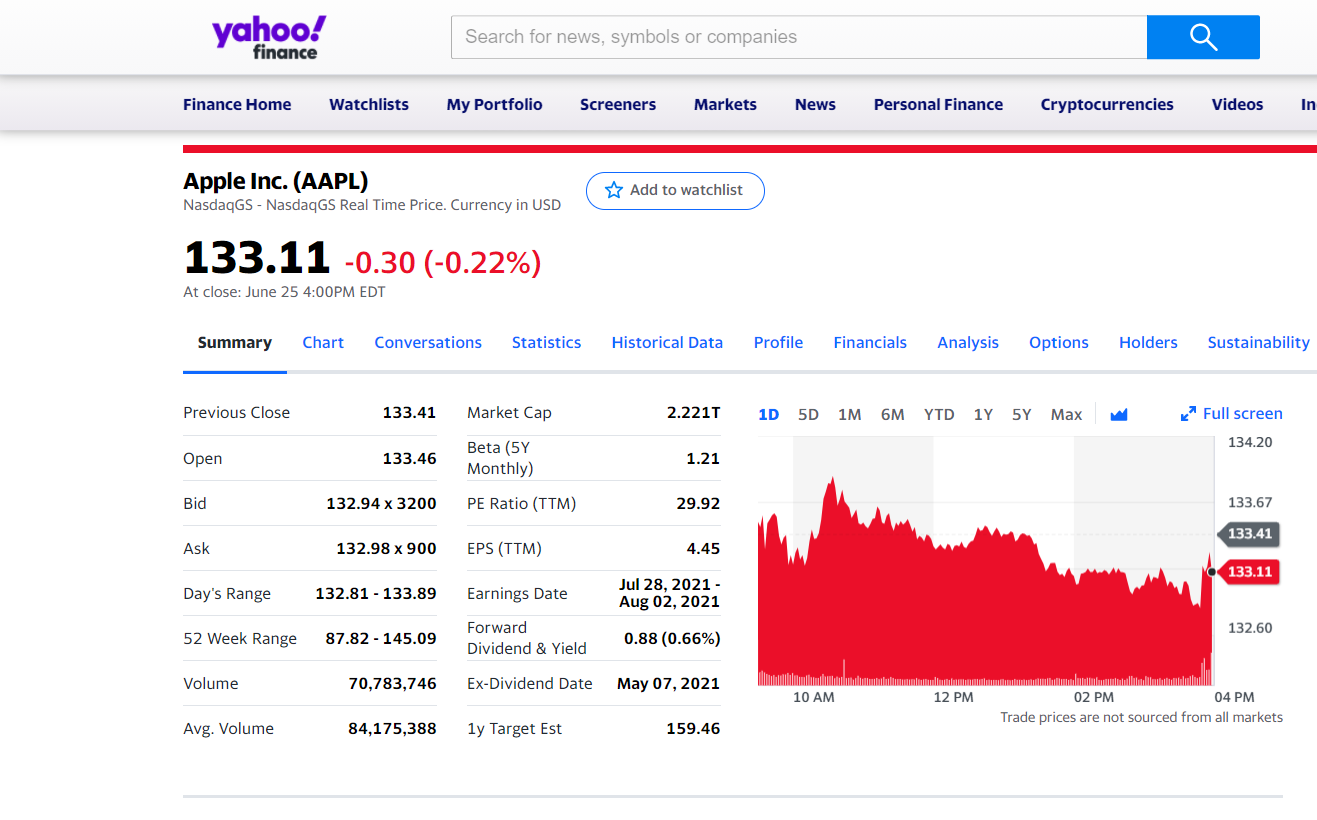Screen dimensions: 1317x820
Task: Click the Previous Close value 133.41
Action: (409, 412)
